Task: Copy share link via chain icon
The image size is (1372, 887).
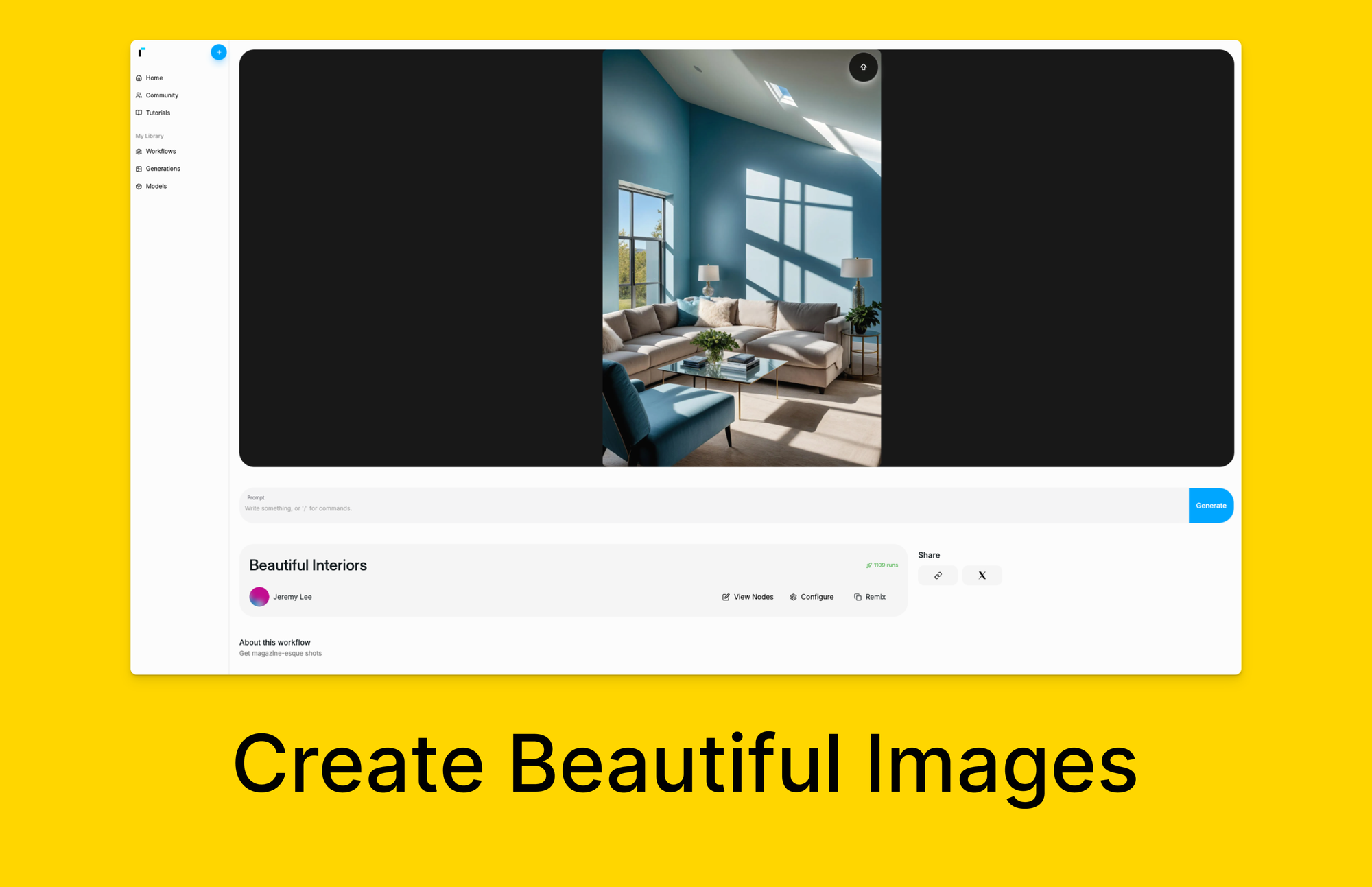Action: coord(937,576)
